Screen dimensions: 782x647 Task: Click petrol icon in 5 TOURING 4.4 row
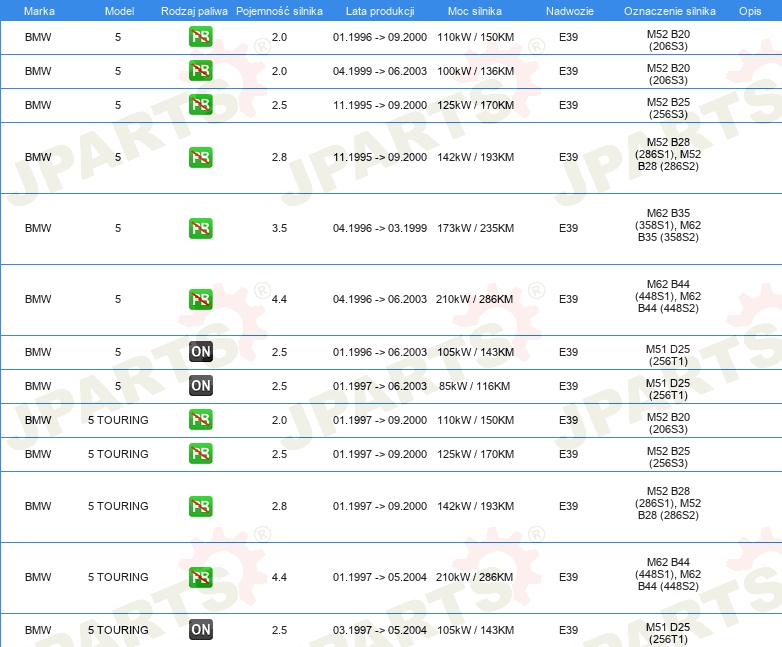tap(200, 577)
